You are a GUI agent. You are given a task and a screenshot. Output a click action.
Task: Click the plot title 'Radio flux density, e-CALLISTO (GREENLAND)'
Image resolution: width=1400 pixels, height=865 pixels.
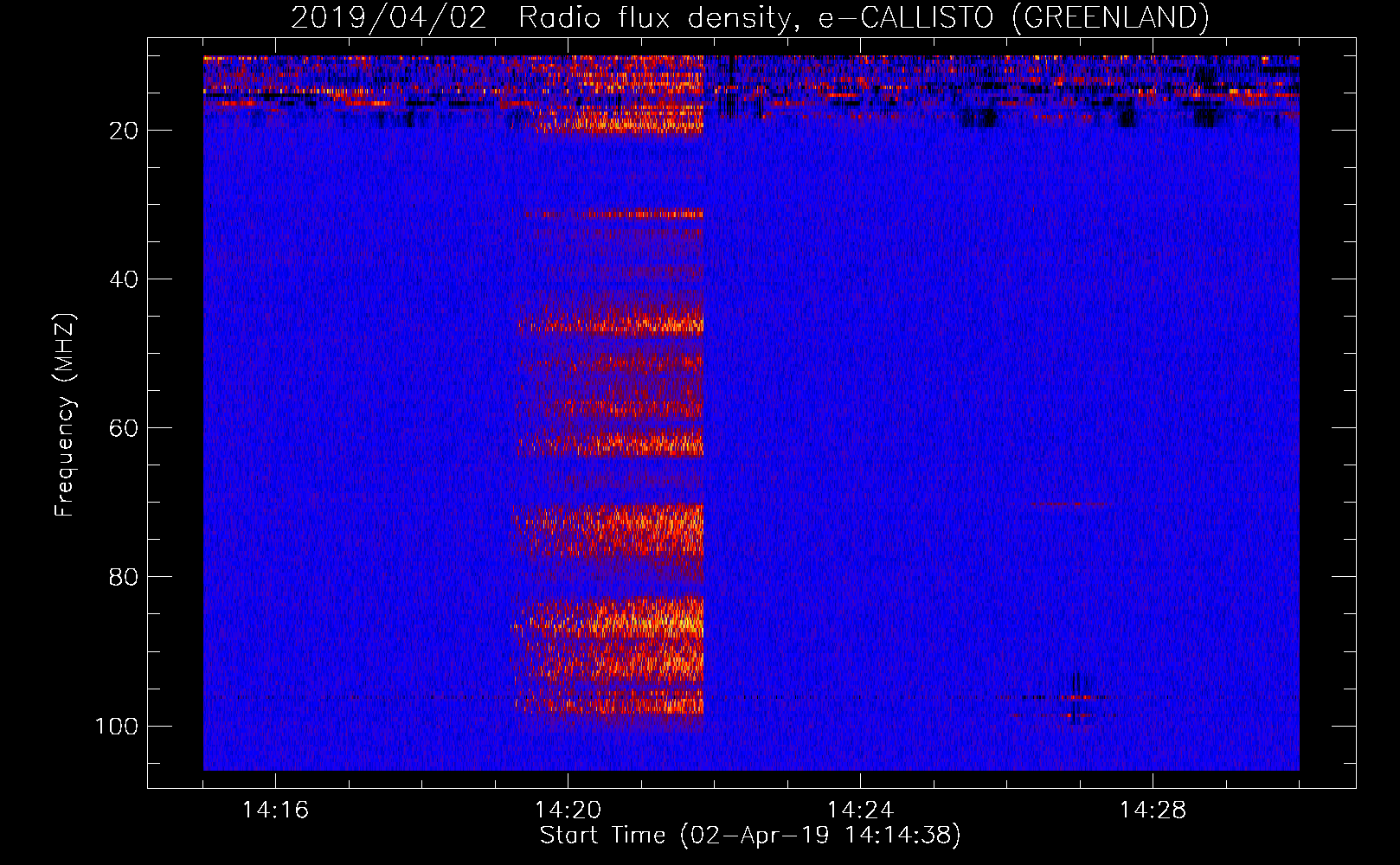(864, 17)
